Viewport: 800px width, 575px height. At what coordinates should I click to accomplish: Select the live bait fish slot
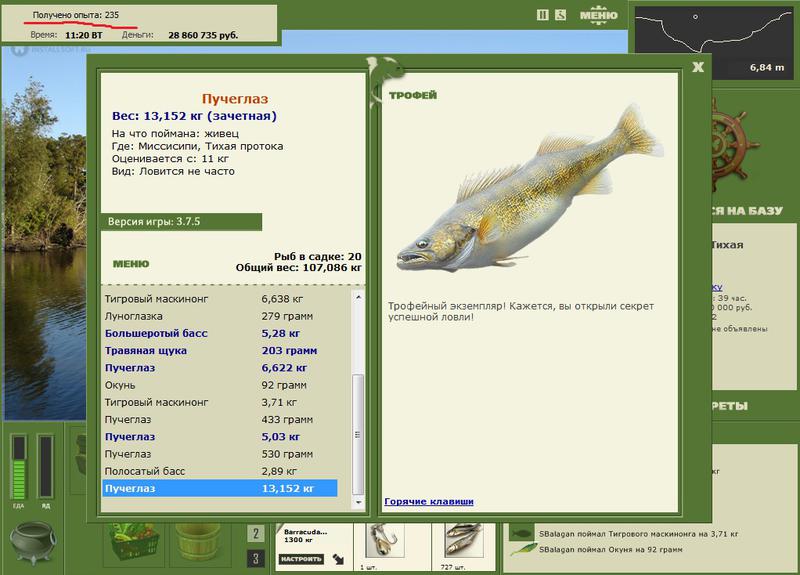[x=464, y=541]
